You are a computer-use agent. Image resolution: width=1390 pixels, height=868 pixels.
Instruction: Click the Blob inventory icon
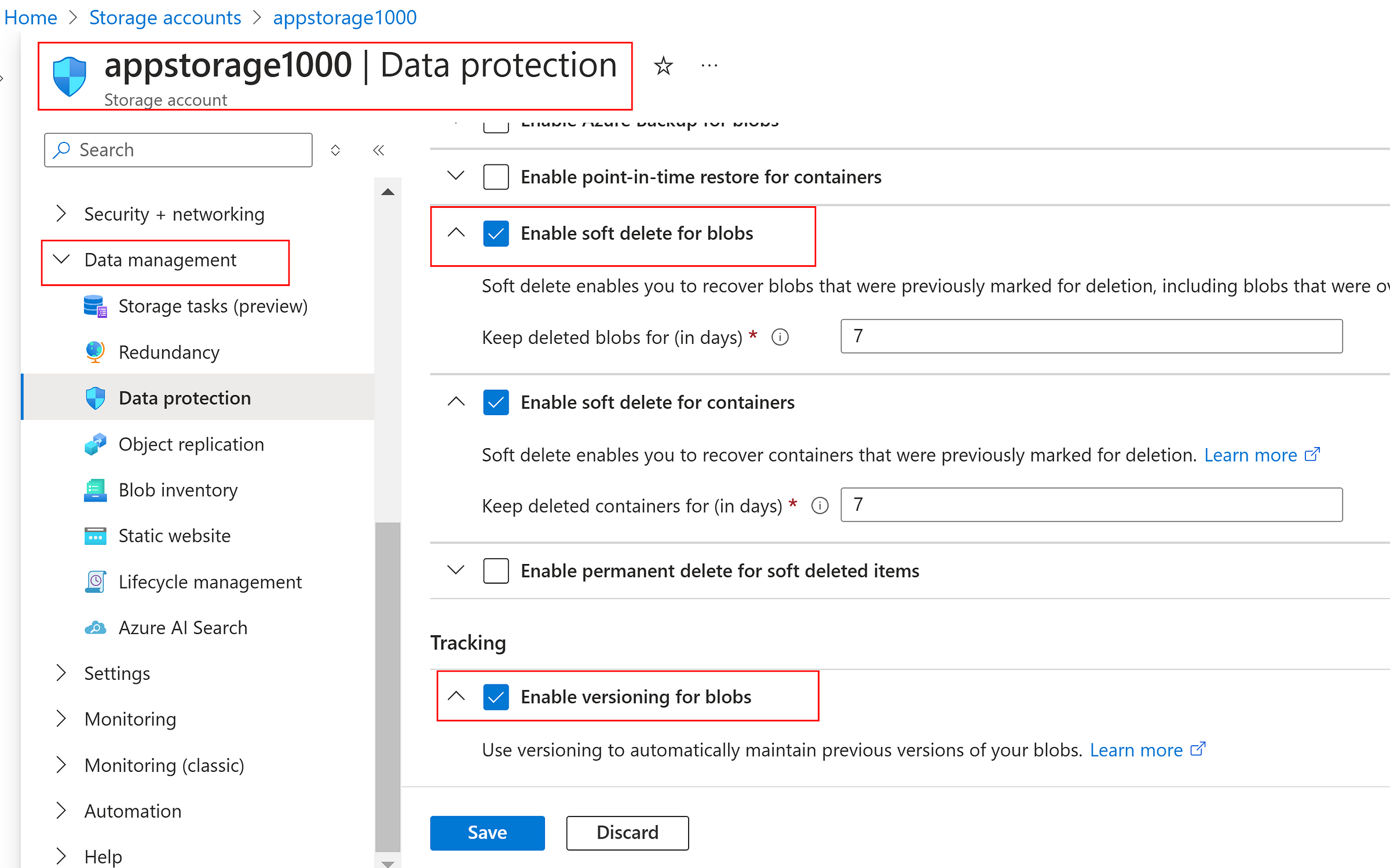coord(95,490)
